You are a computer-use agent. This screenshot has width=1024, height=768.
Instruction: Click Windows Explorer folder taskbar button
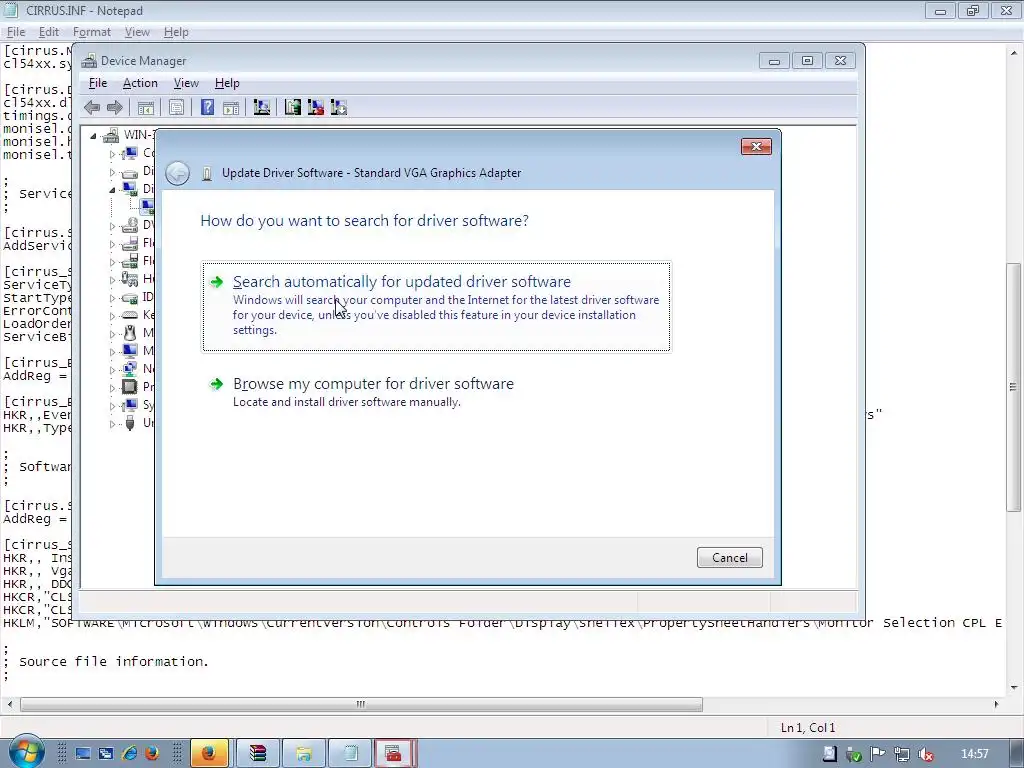coord(304,754)
